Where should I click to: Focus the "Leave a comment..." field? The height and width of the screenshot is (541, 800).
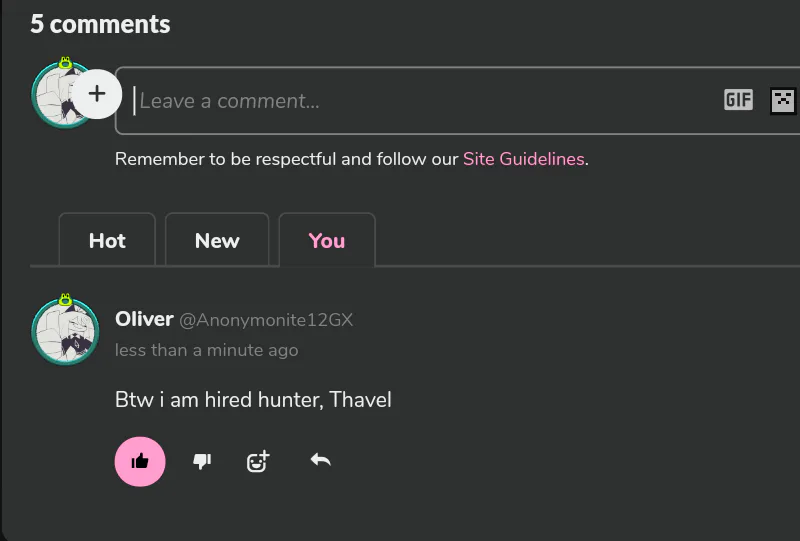click(x=420, y=101)
